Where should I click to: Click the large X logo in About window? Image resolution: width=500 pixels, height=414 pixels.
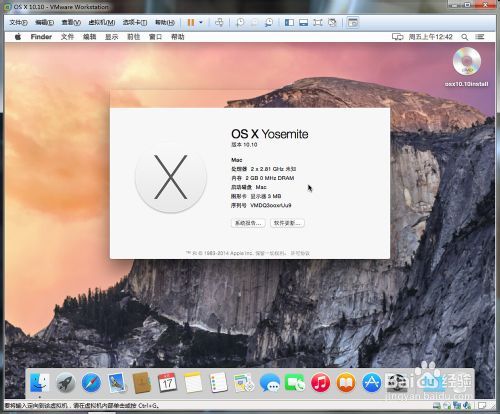click(171, 177)
